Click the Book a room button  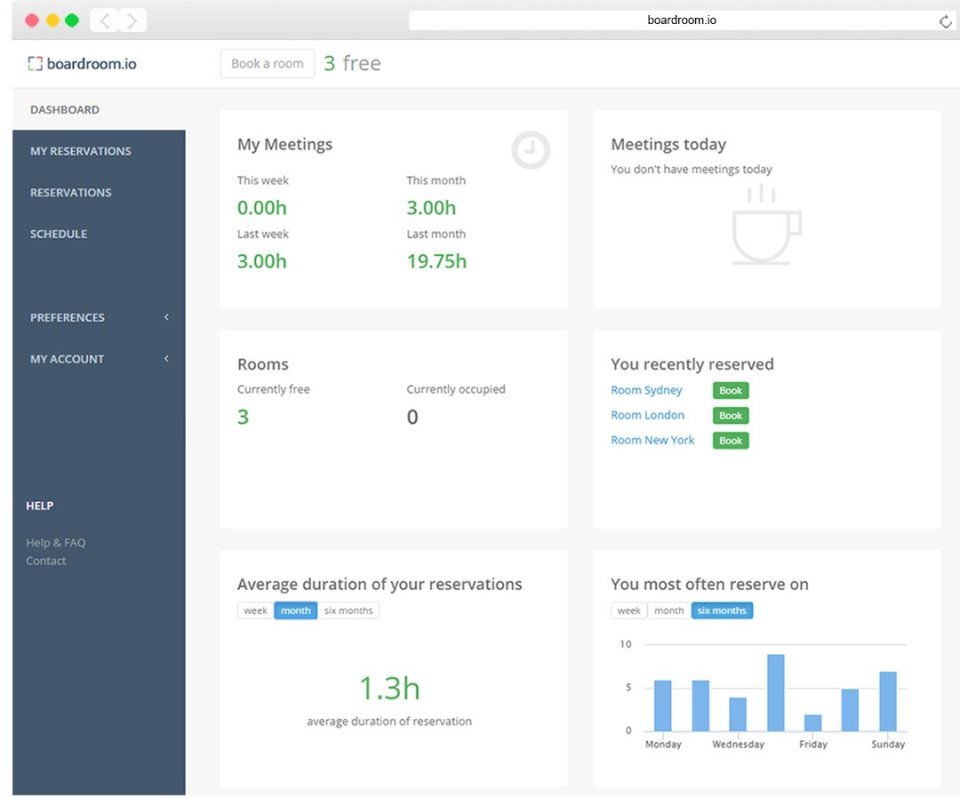click(267, 64)
